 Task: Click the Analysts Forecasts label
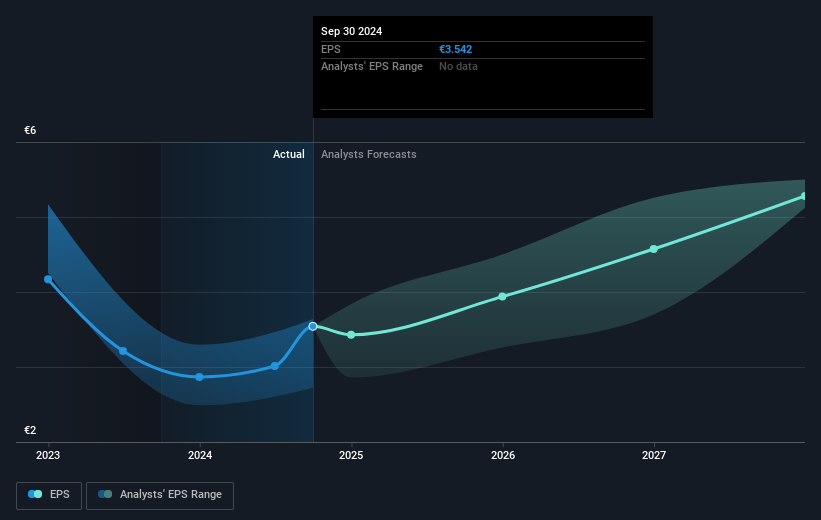pyautogui.click(x=369, y=154)
